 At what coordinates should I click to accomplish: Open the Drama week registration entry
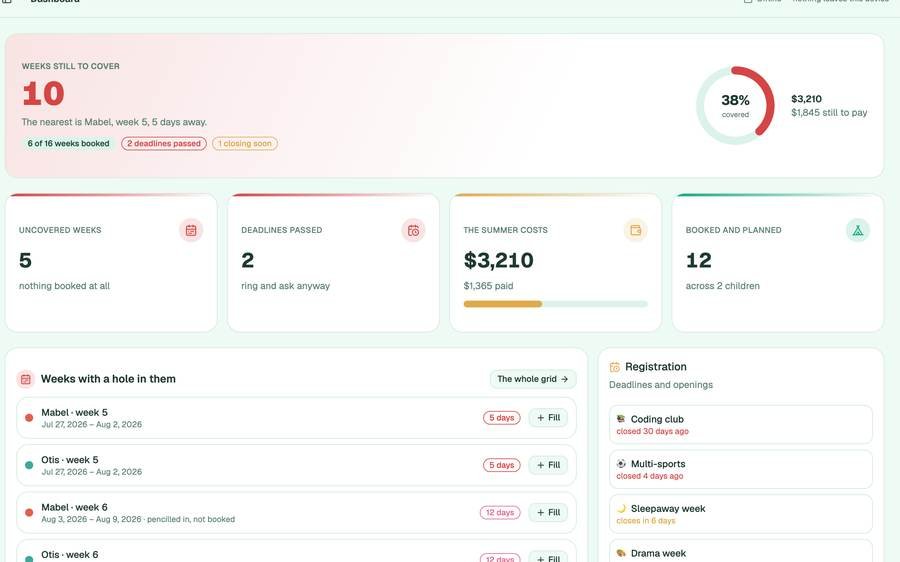coord(741,551)
